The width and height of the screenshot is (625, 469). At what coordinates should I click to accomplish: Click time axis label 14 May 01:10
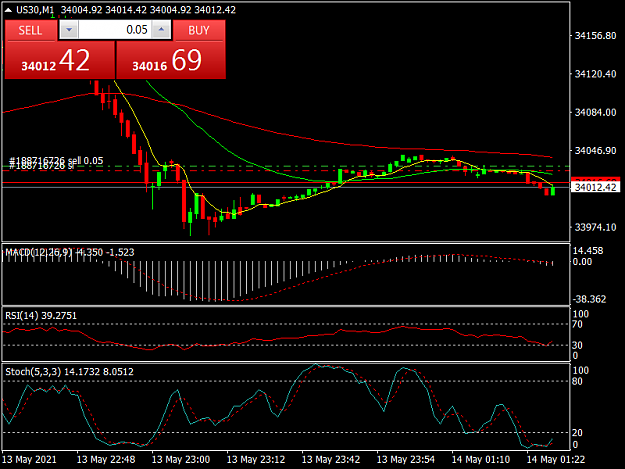coord(481,460)
